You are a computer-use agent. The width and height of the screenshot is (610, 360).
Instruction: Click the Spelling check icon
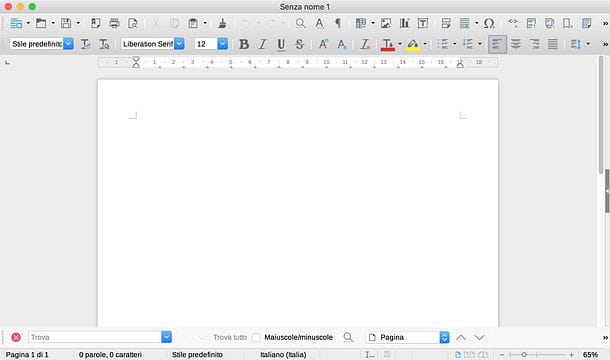(x=319, y=23)
